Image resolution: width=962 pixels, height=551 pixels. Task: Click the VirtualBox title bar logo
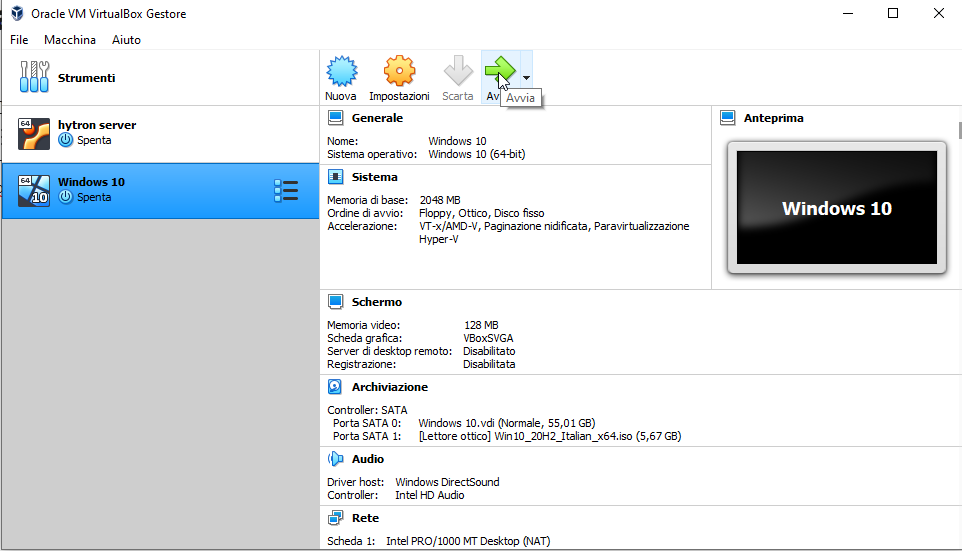click(17, 13)
